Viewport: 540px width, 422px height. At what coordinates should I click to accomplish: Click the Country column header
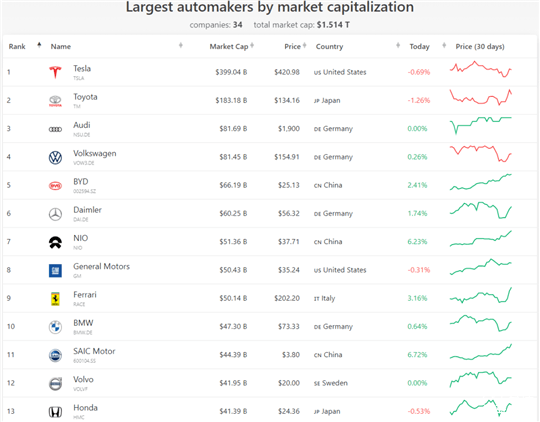pos(329,47)
